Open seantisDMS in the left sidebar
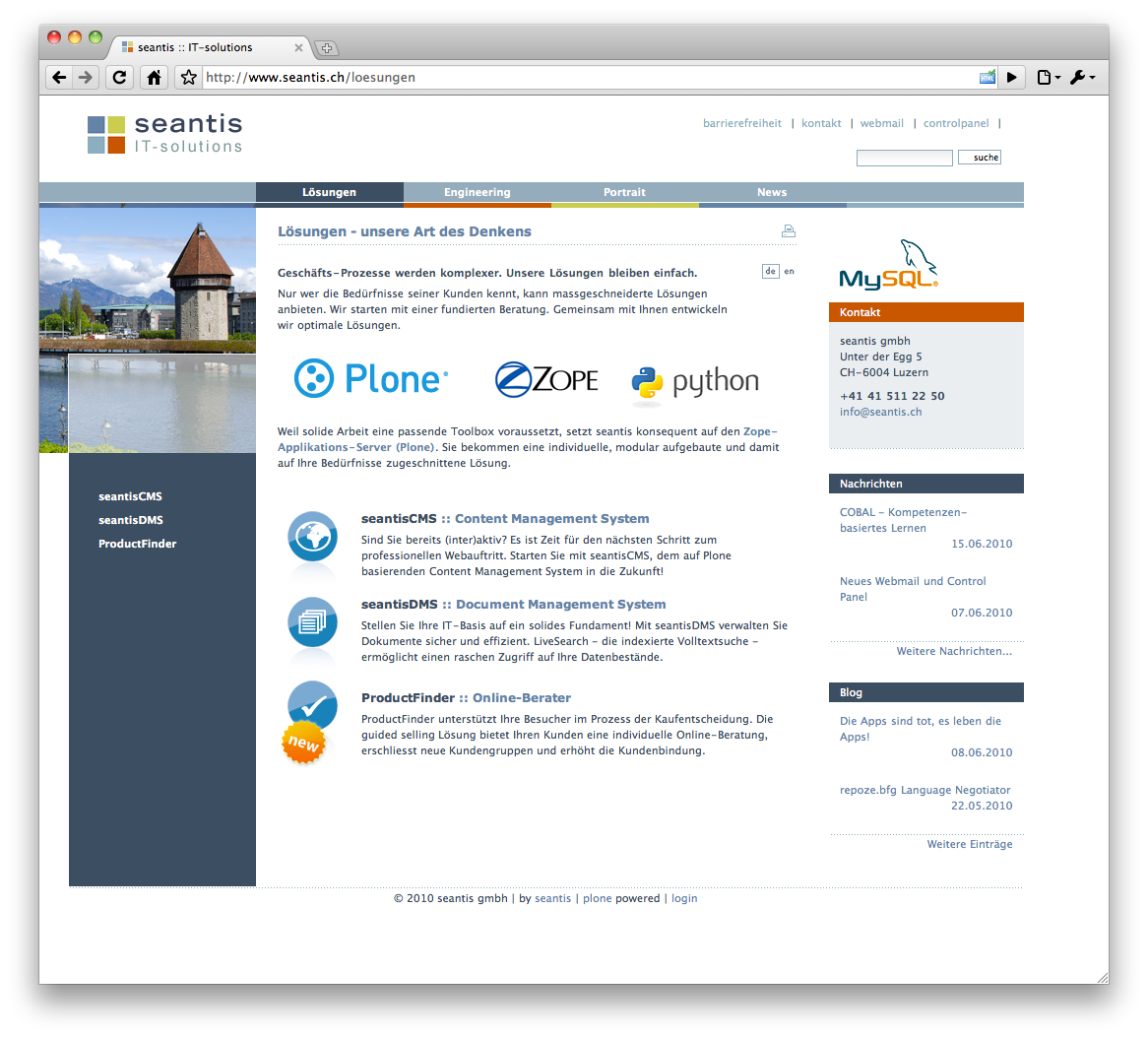 coord(131,520)
